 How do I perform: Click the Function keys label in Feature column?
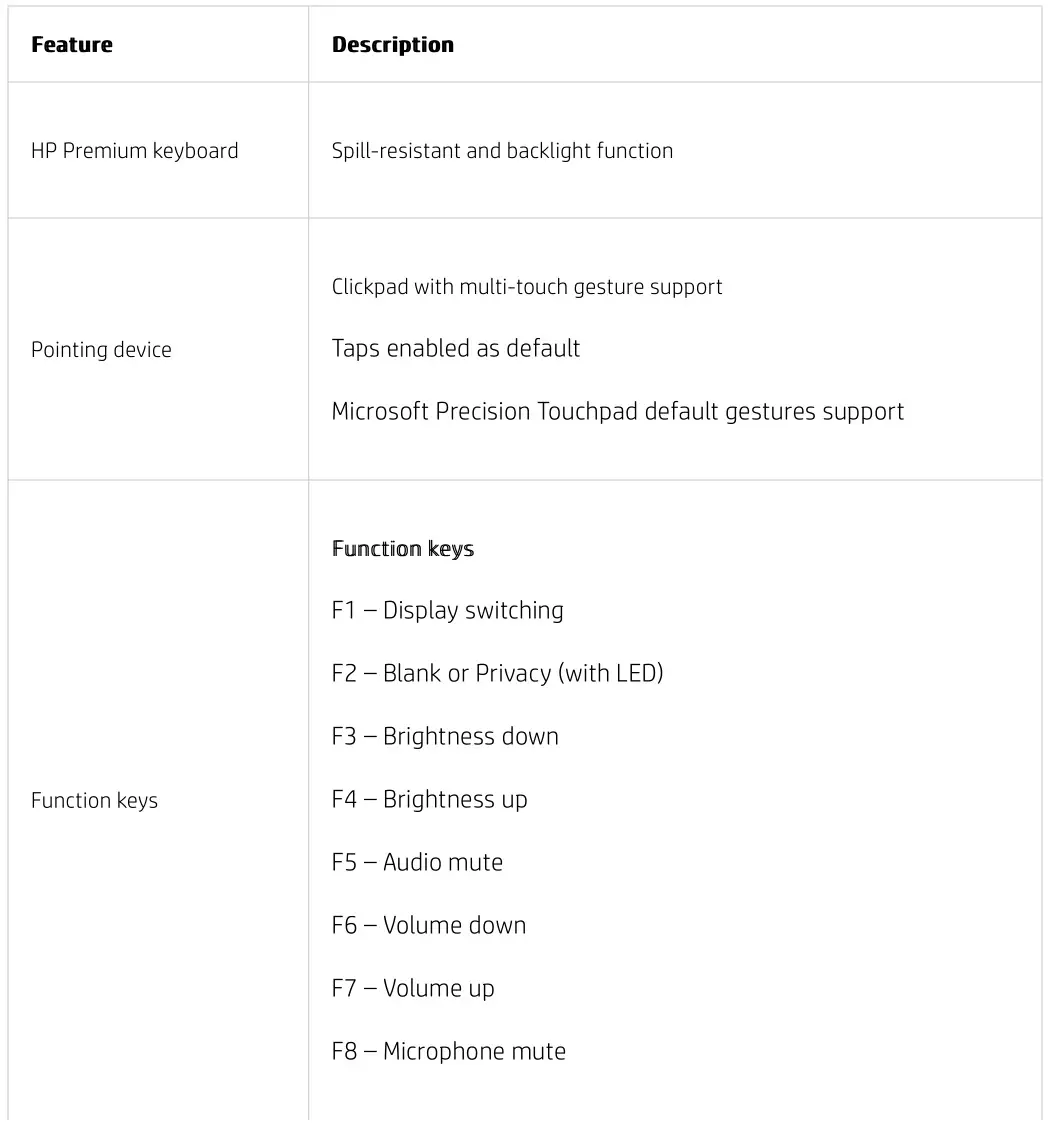coord(95,801)
